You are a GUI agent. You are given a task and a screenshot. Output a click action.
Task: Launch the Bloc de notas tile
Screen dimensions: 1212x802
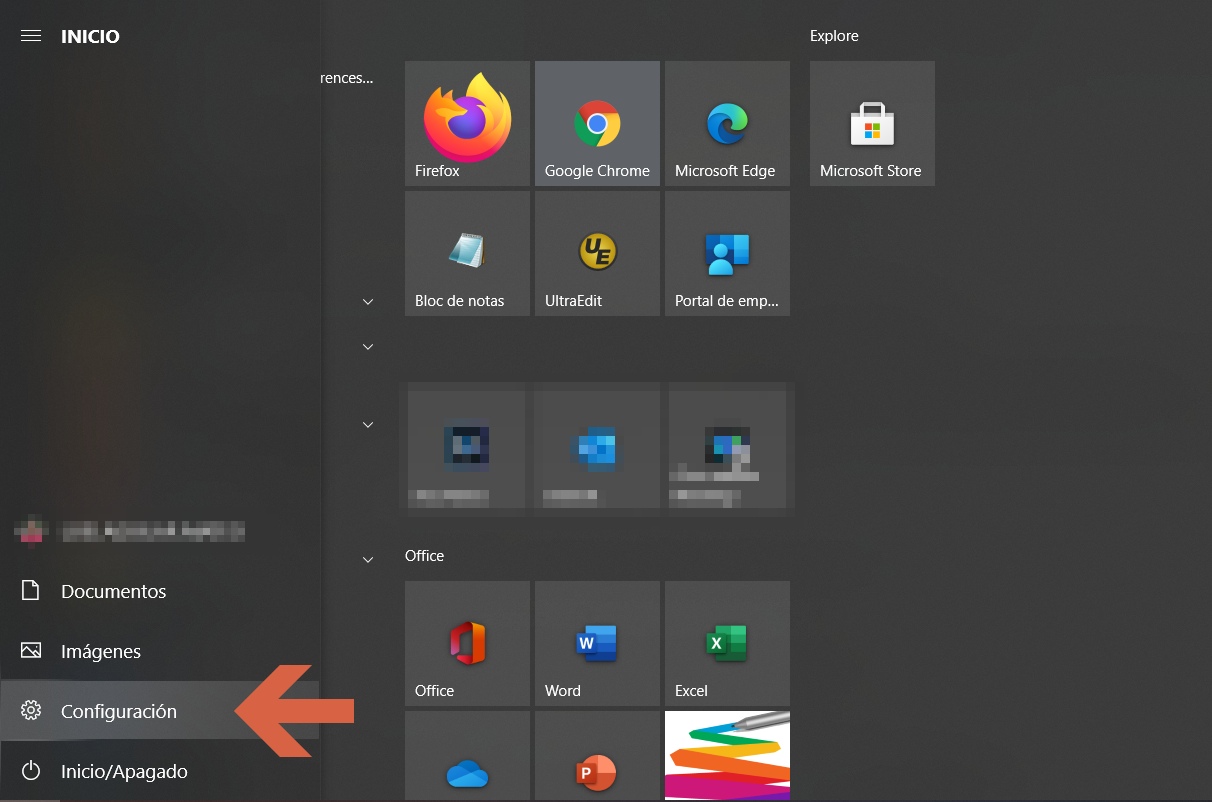[467, 253]
